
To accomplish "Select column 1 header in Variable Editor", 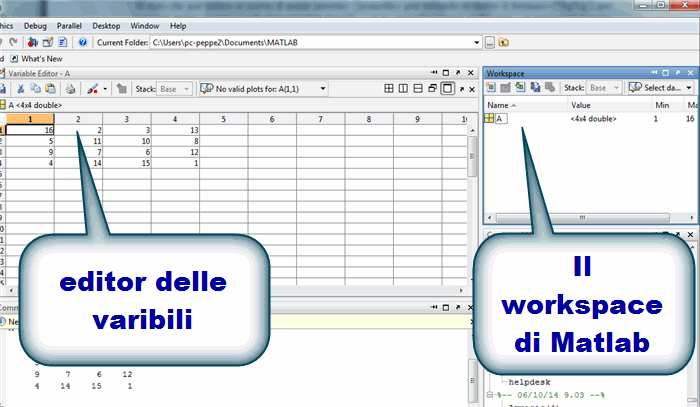I will 30,119.
